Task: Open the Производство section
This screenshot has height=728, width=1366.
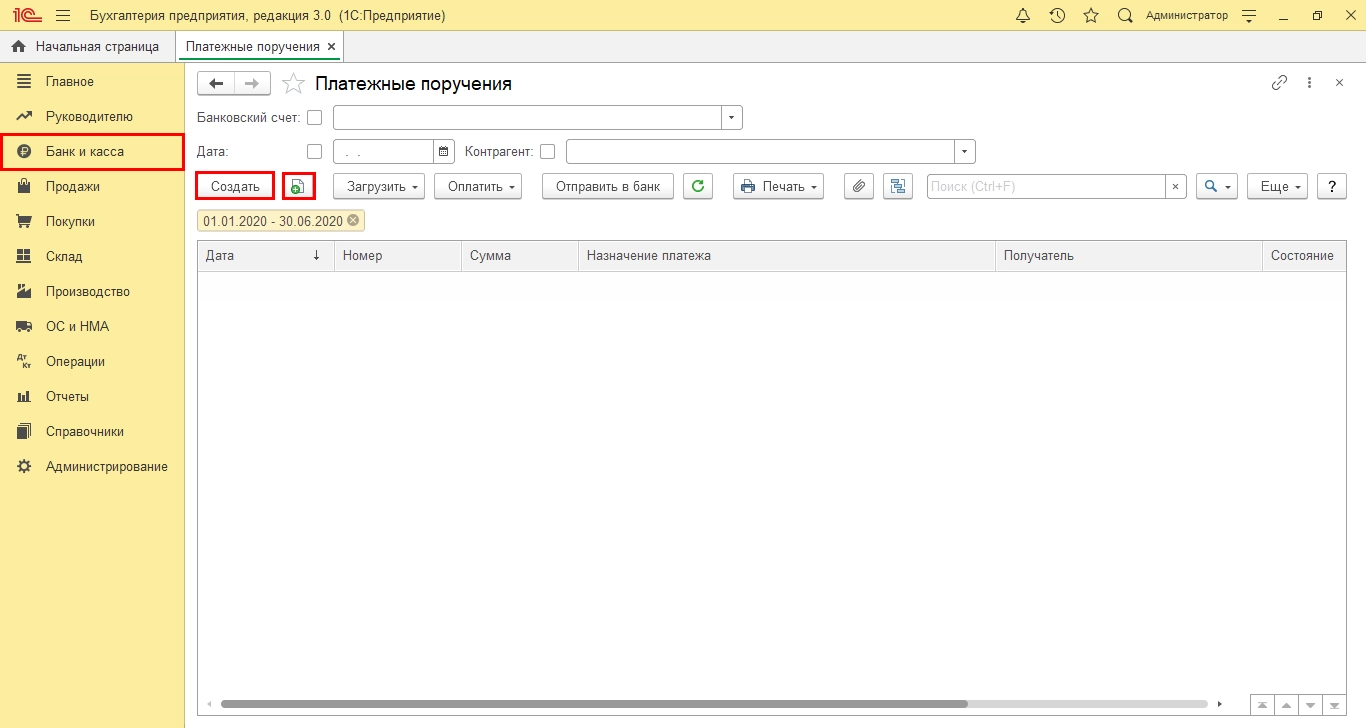Action: [92, 292]
